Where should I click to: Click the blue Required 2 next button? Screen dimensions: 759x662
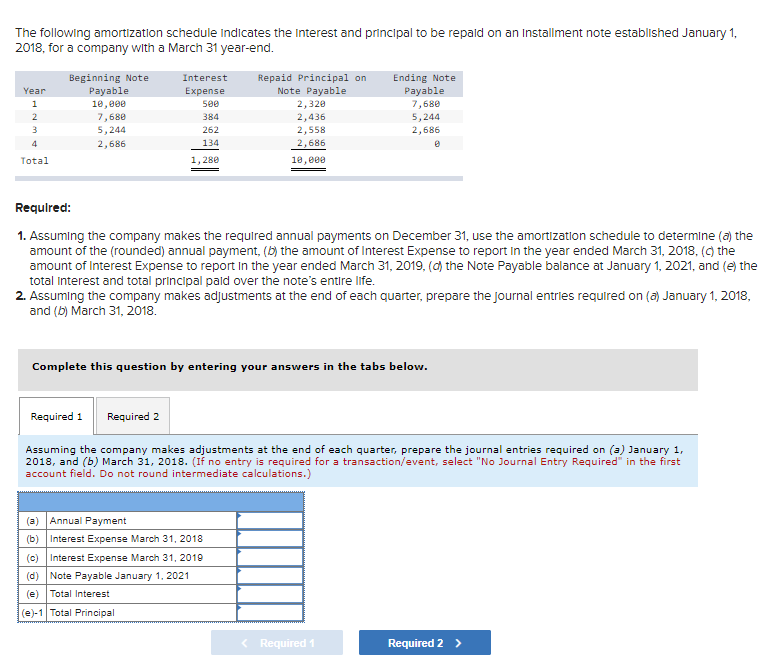coord(425,643)
